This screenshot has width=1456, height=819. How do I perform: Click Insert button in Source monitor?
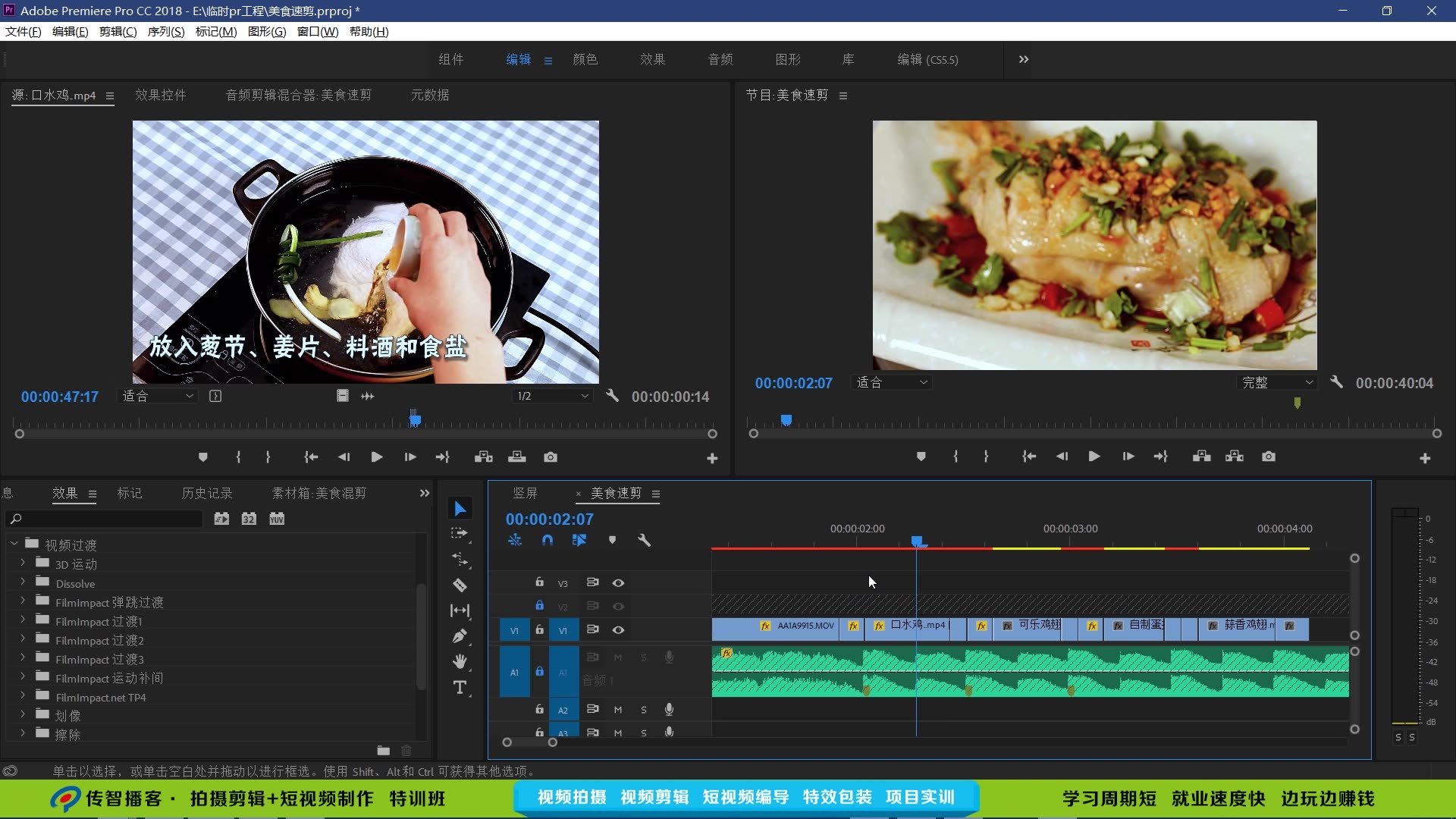click(x=483, y=457)
